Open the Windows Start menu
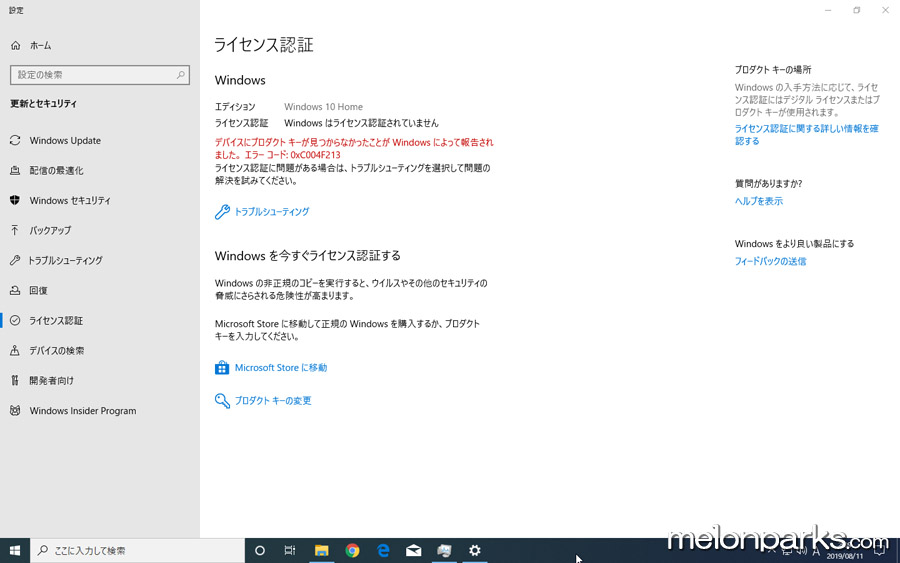 click(x=15, y=551)
